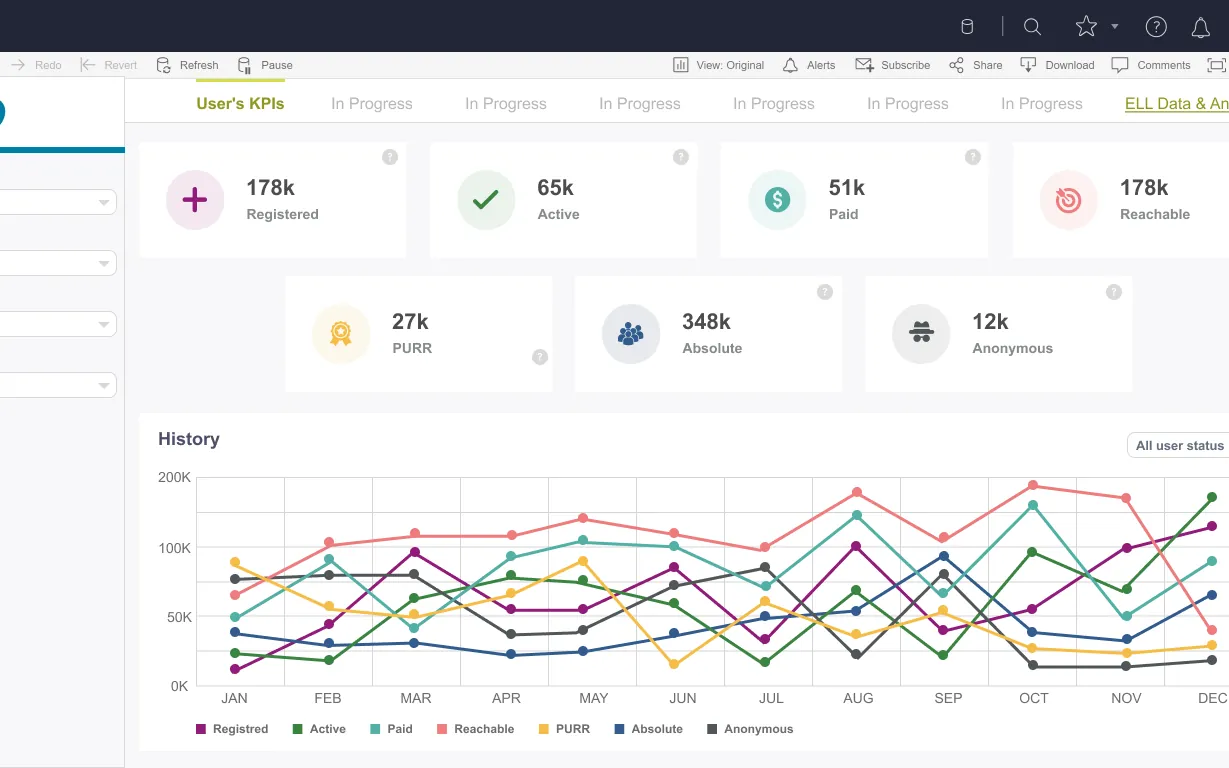
Task: Click the favorites star icon
Action: tap(1086, 27)
